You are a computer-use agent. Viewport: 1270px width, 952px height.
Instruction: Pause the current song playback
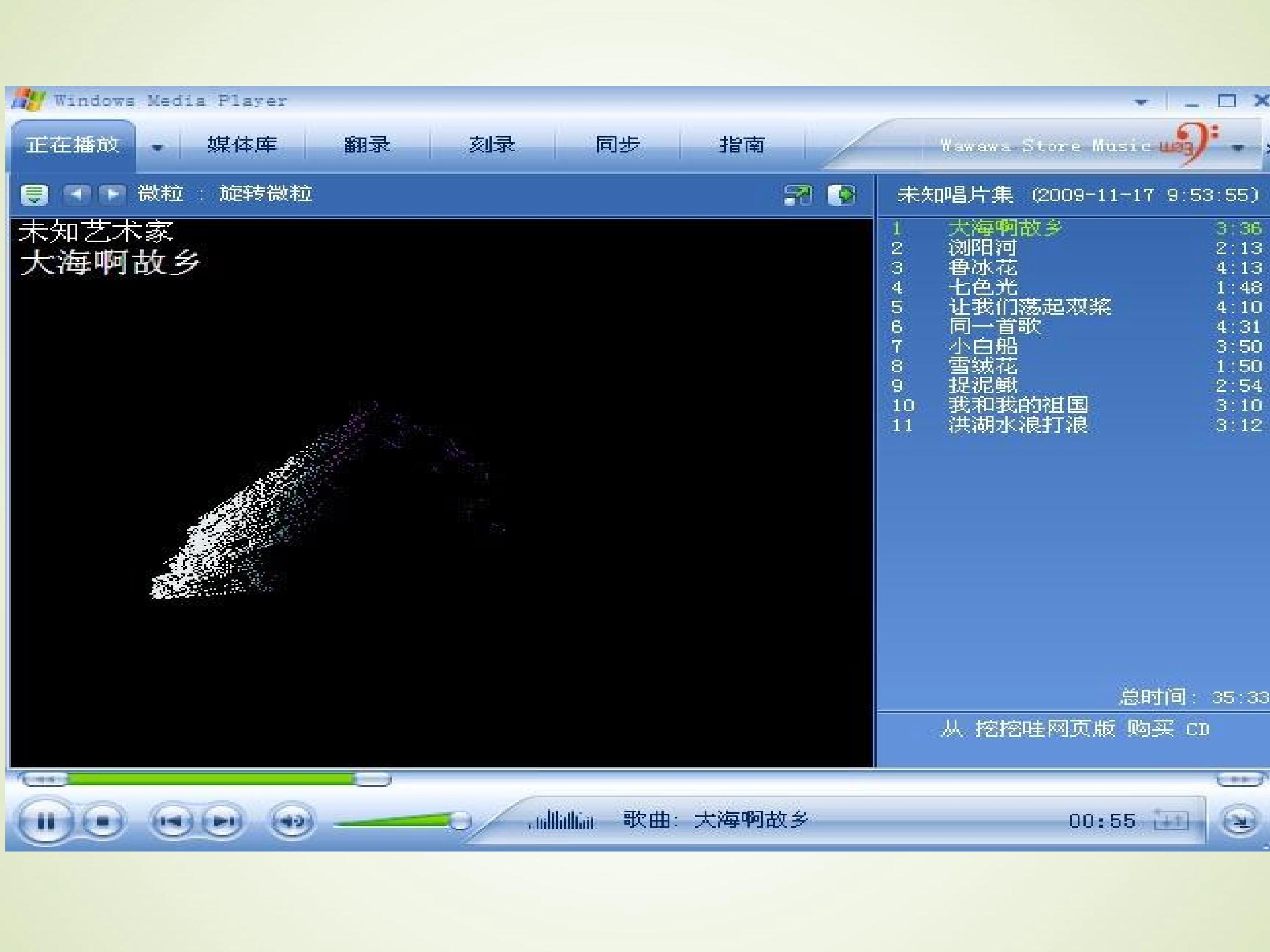click(45, 822)
